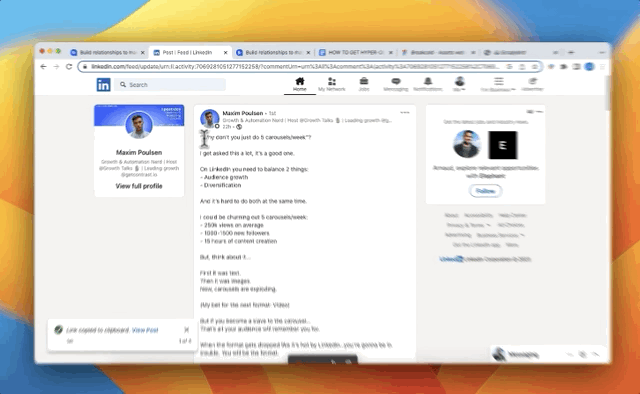Click post author avatar thumbnail

[x=209, y=119]
